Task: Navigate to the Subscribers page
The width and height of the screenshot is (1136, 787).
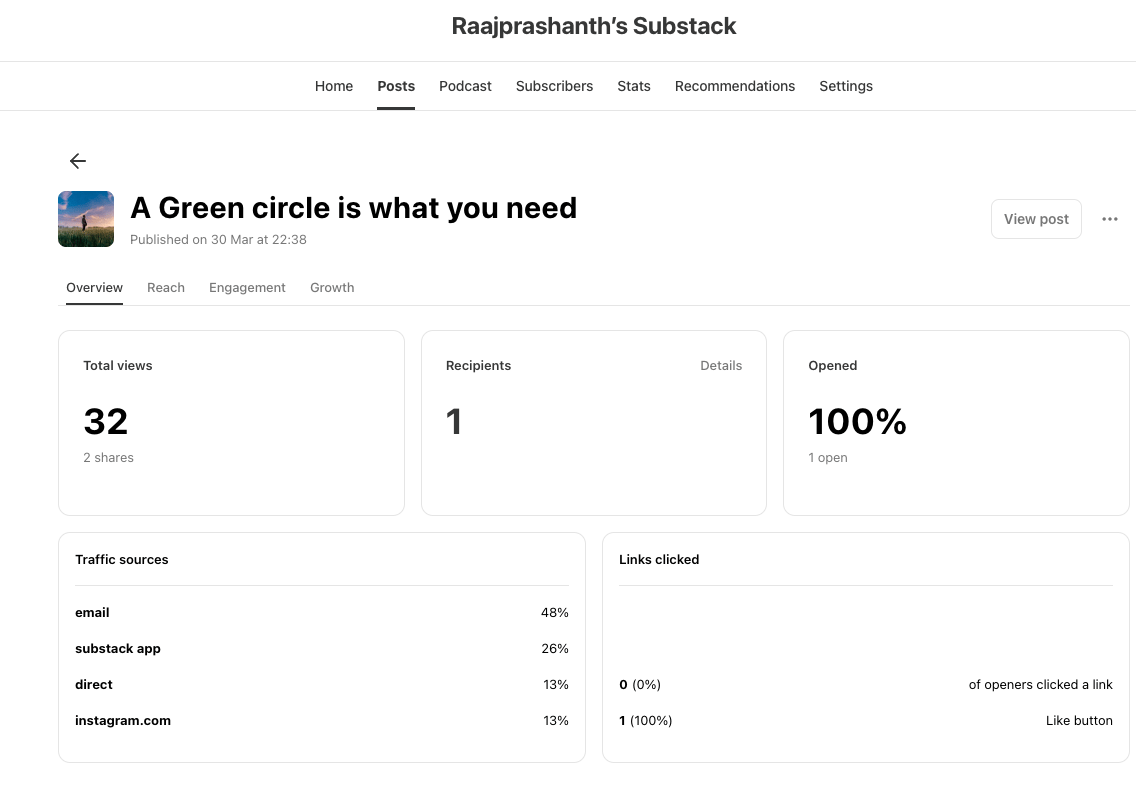Action: pyautogui.click(x=554, y=86)
